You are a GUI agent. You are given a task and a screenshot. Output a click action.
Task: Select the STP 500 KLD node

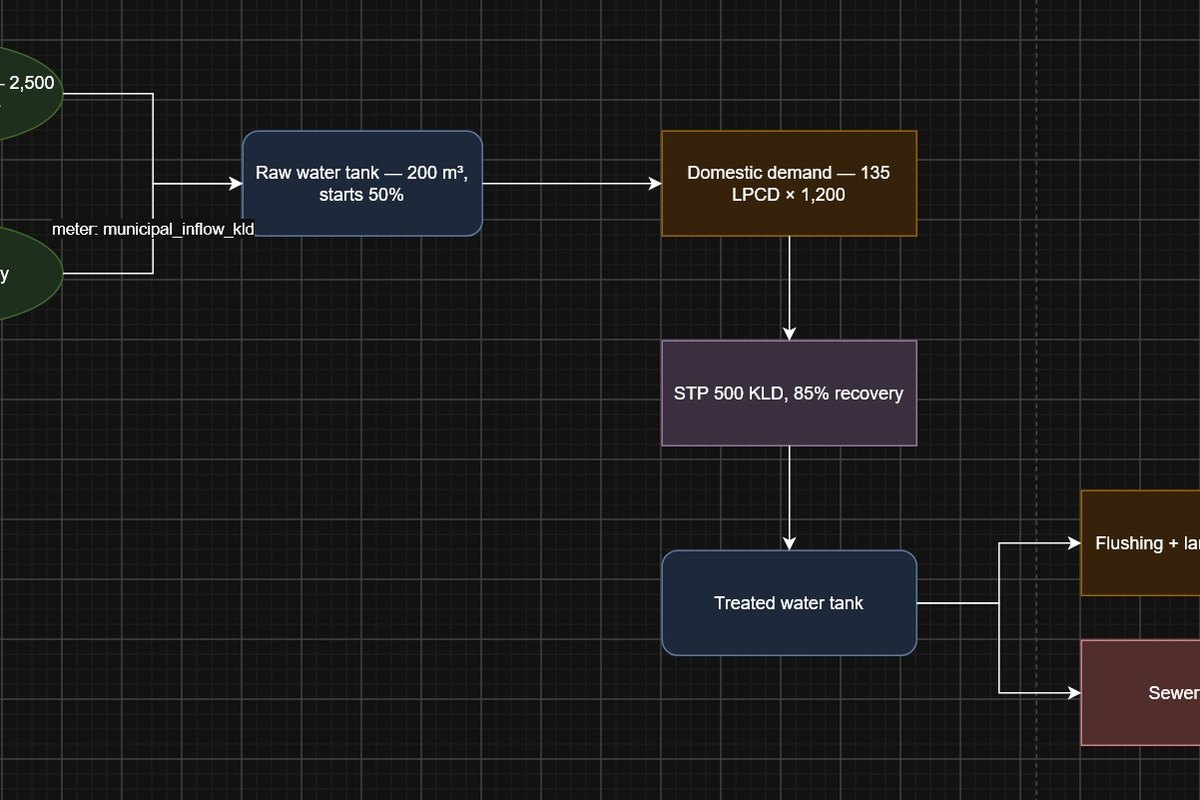(x=789, y=393)
